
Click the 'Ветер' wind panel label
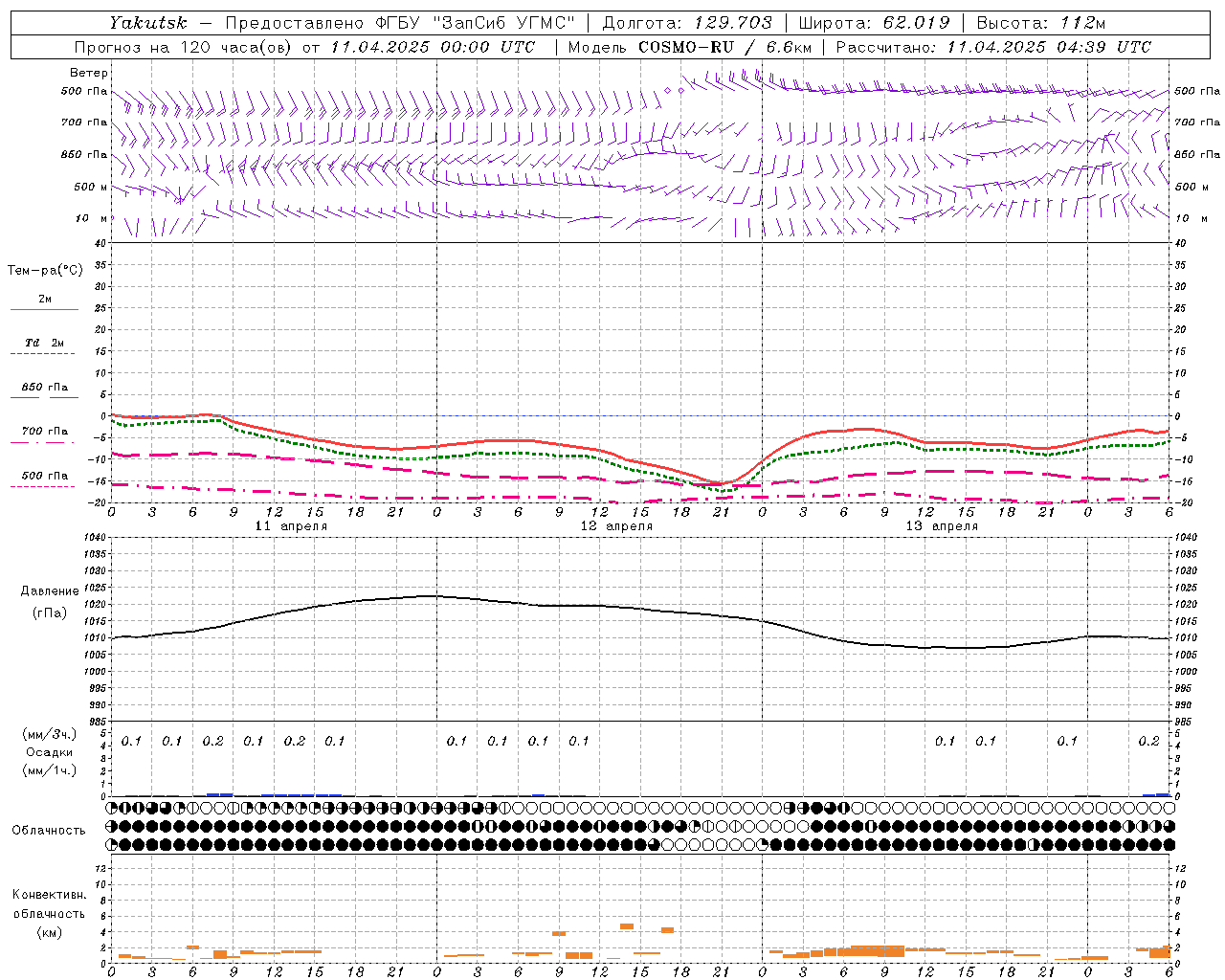click(89, 73)
